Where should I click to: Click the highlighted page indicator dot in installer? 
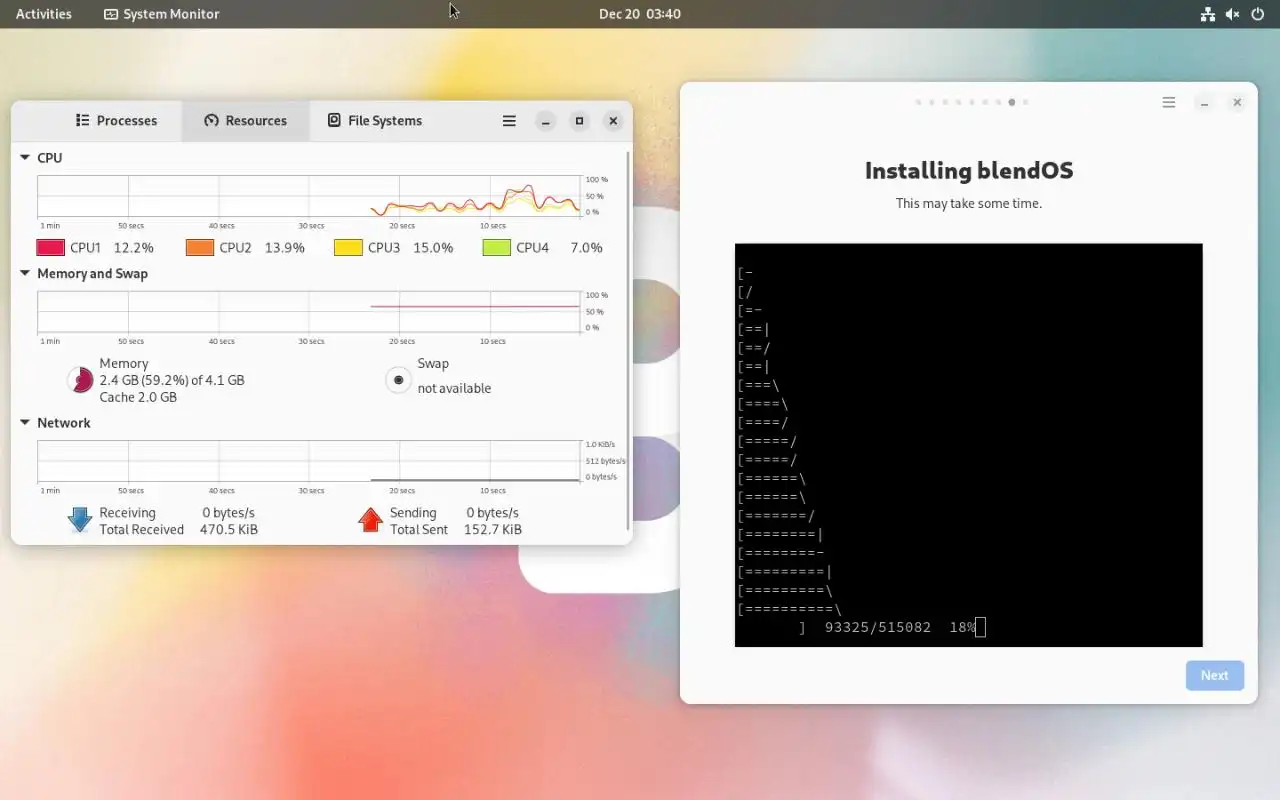pyautogui.click(x=1012, y=102)
